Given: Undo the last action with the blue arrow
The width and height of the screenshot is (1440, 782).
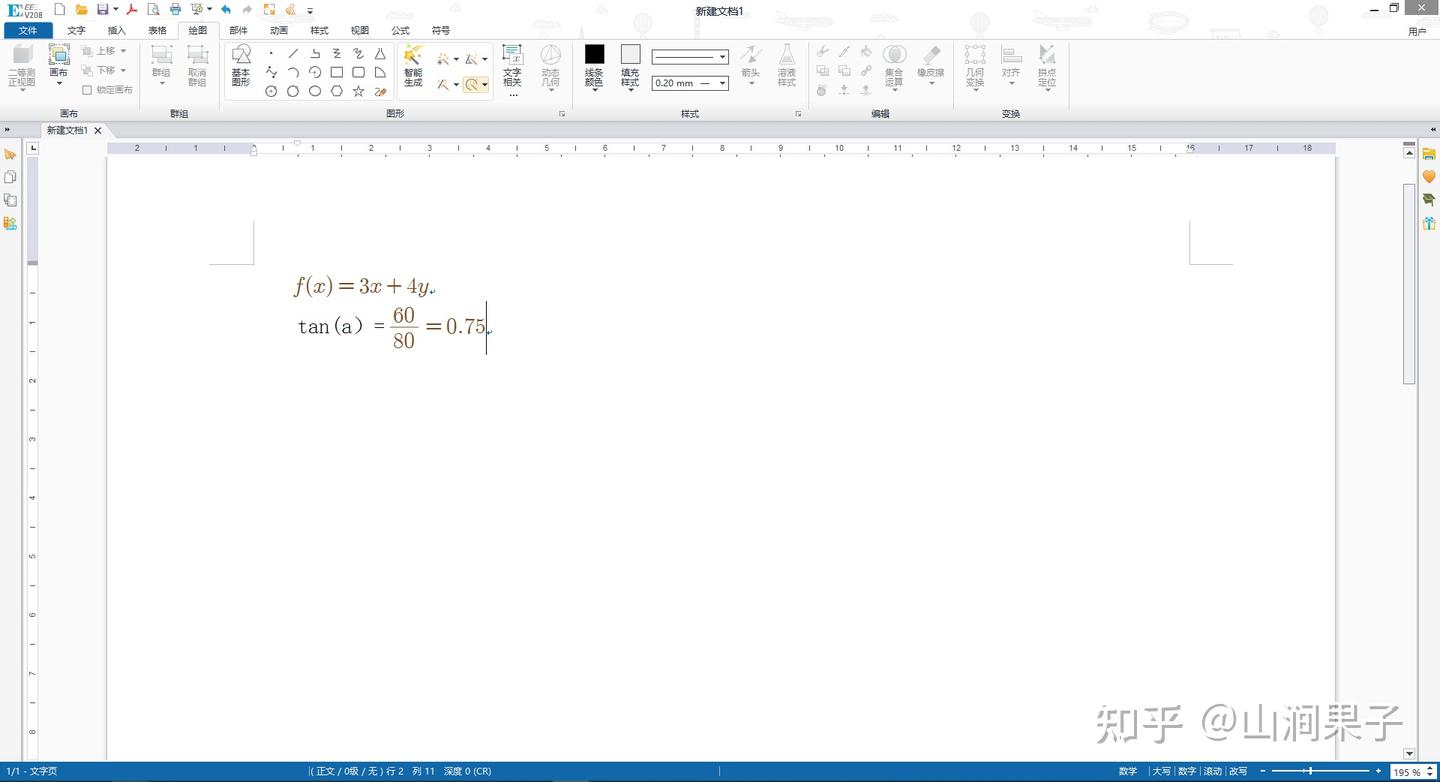Looking at the screenshot, I should [226, 9].
